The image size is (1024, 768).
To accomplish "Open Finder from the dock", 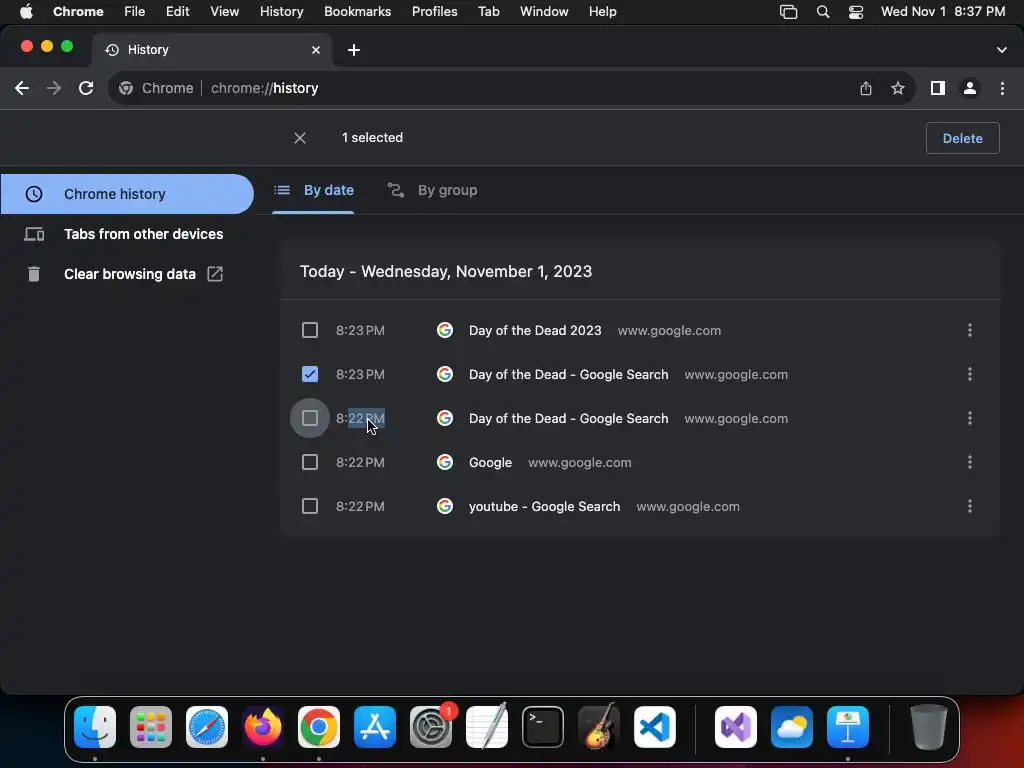I will pyautogui.click(x=95, y=727).
